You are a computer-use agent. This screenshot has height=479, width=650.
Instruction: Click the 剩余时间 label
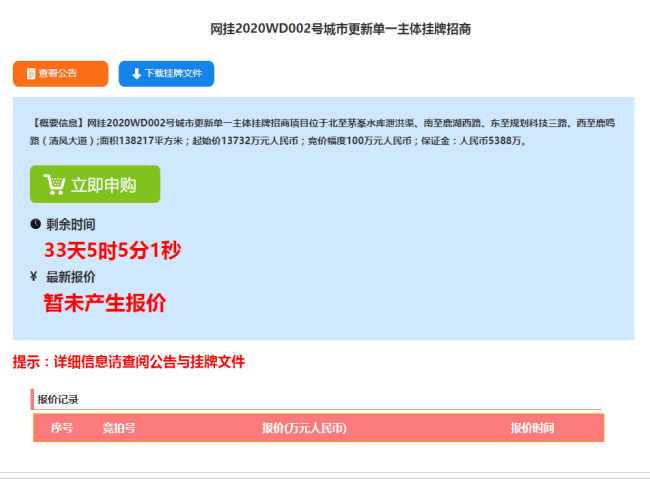[70, 225]
